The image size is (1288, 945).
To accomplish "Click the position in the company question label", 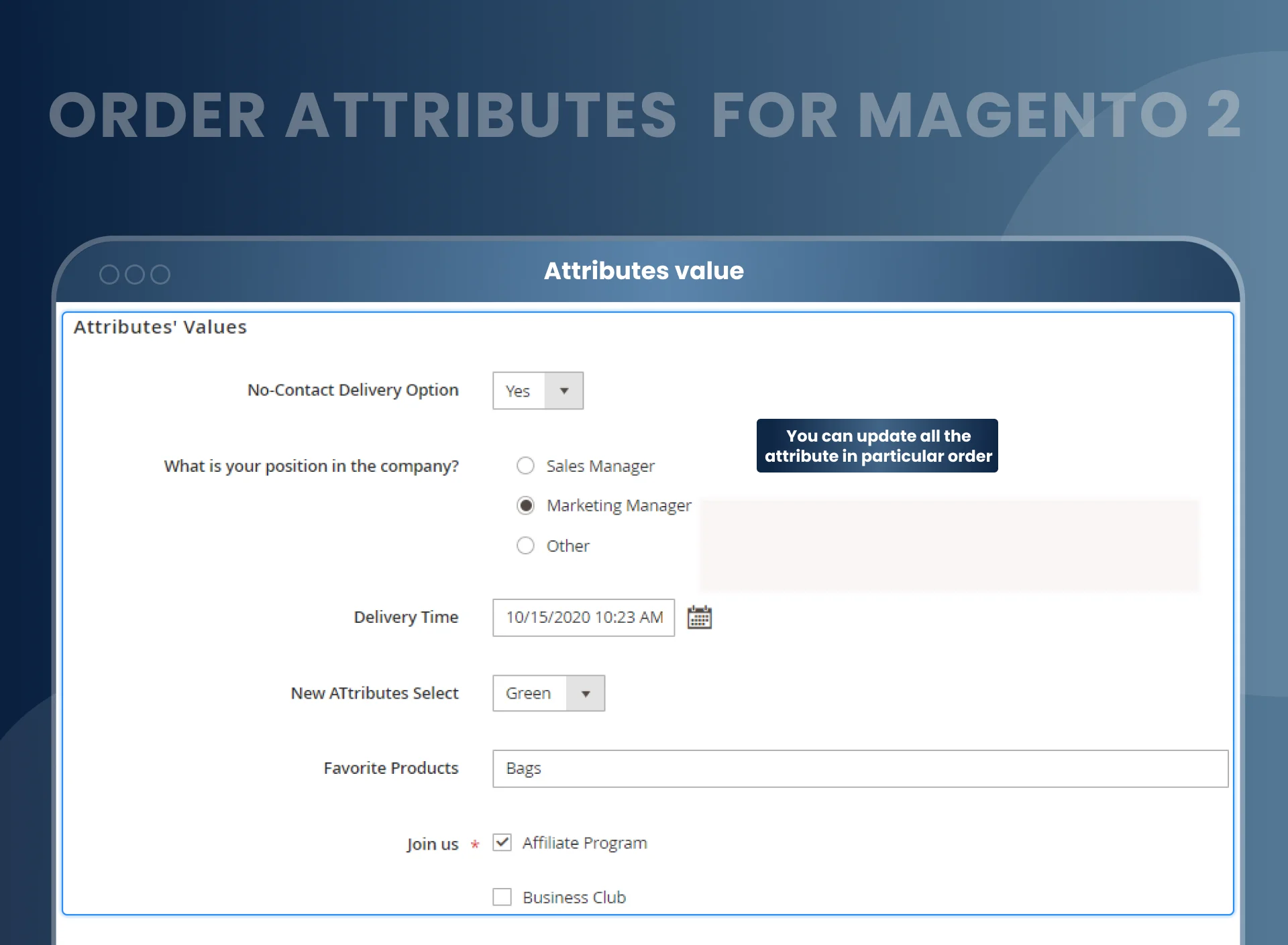I will (x=311, y=466).
